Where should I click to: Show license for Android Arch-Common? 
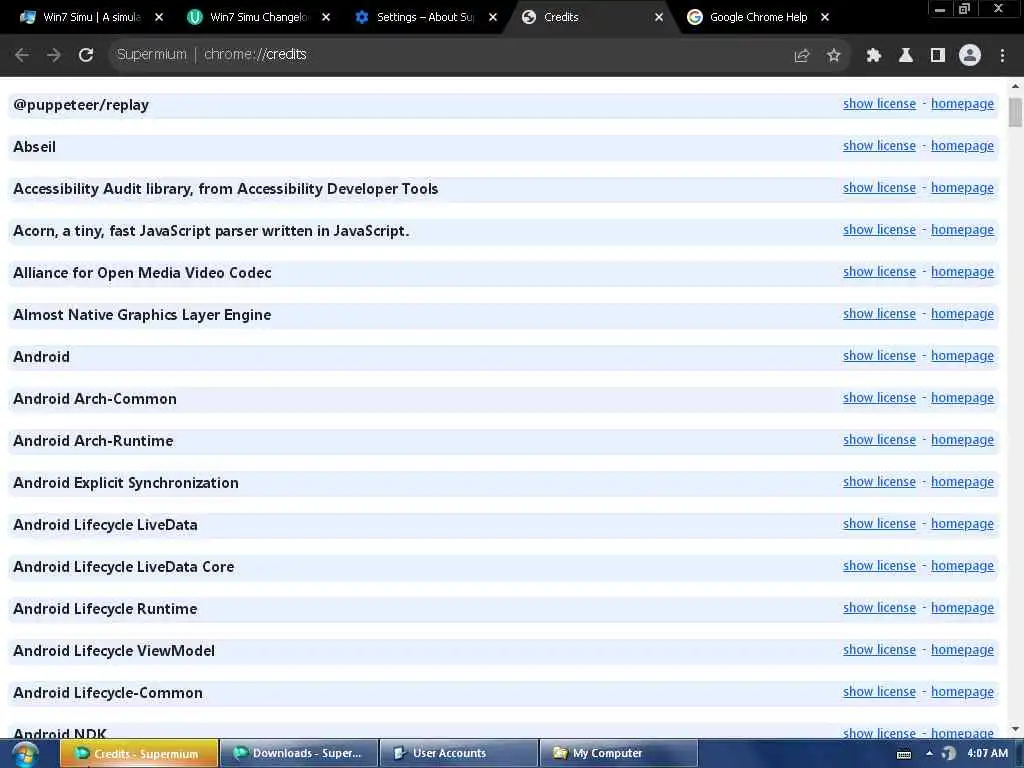(x=879, y=398)
